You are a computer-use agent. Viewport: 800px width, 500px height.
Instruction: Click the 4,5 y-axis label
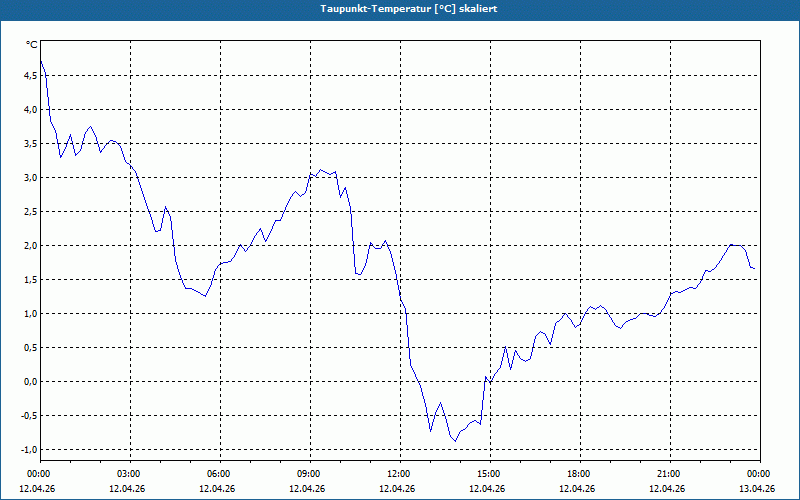pos(31,76)
